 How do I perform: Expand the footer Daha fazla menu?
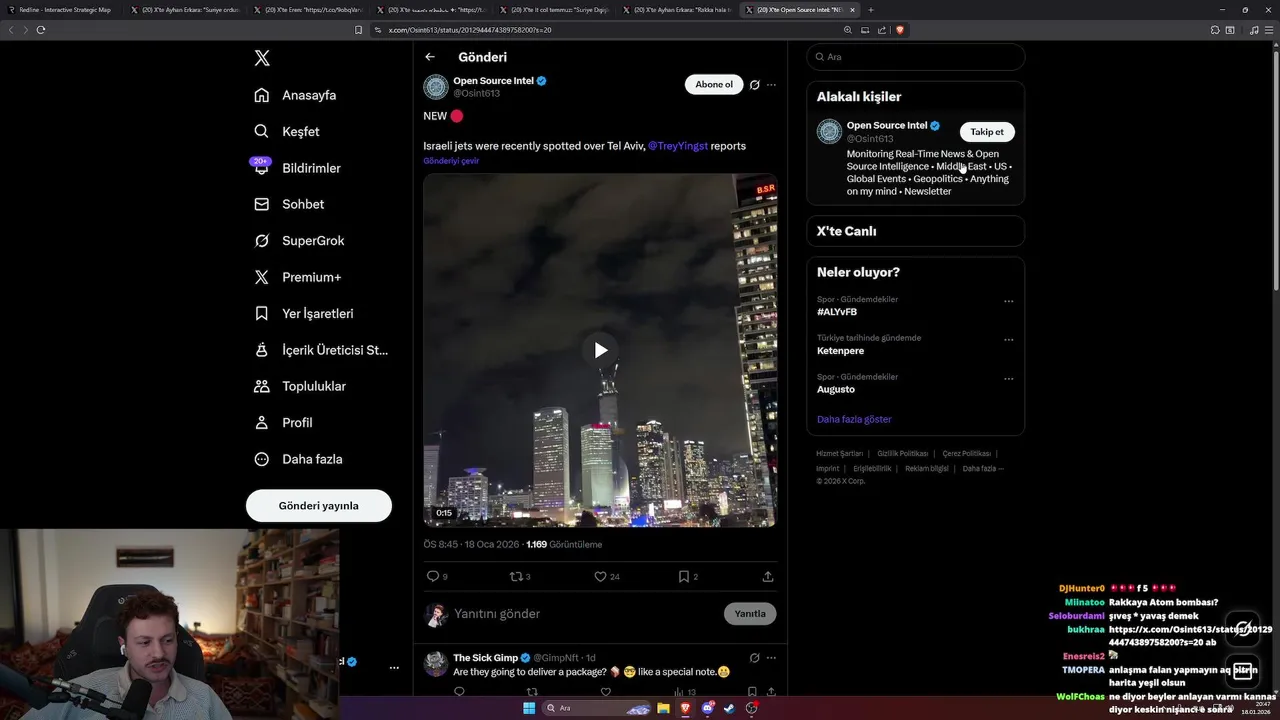click(x=983, y=468)
